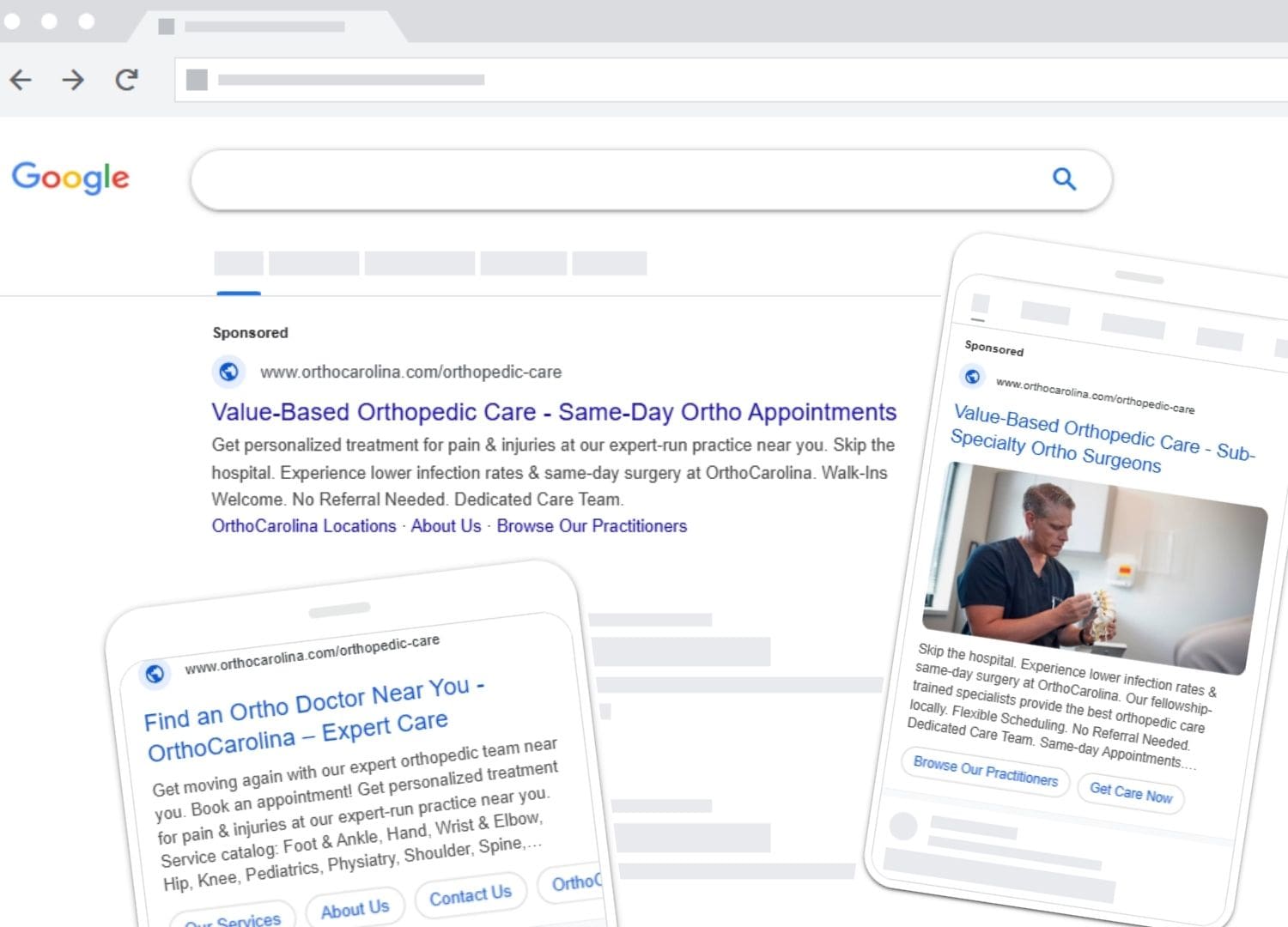The width and height of the screenshot is (1288, 927).
Task: Open the Sub-Specialty Ortho Surgeons ad headline
Action: click(1102, 439)
